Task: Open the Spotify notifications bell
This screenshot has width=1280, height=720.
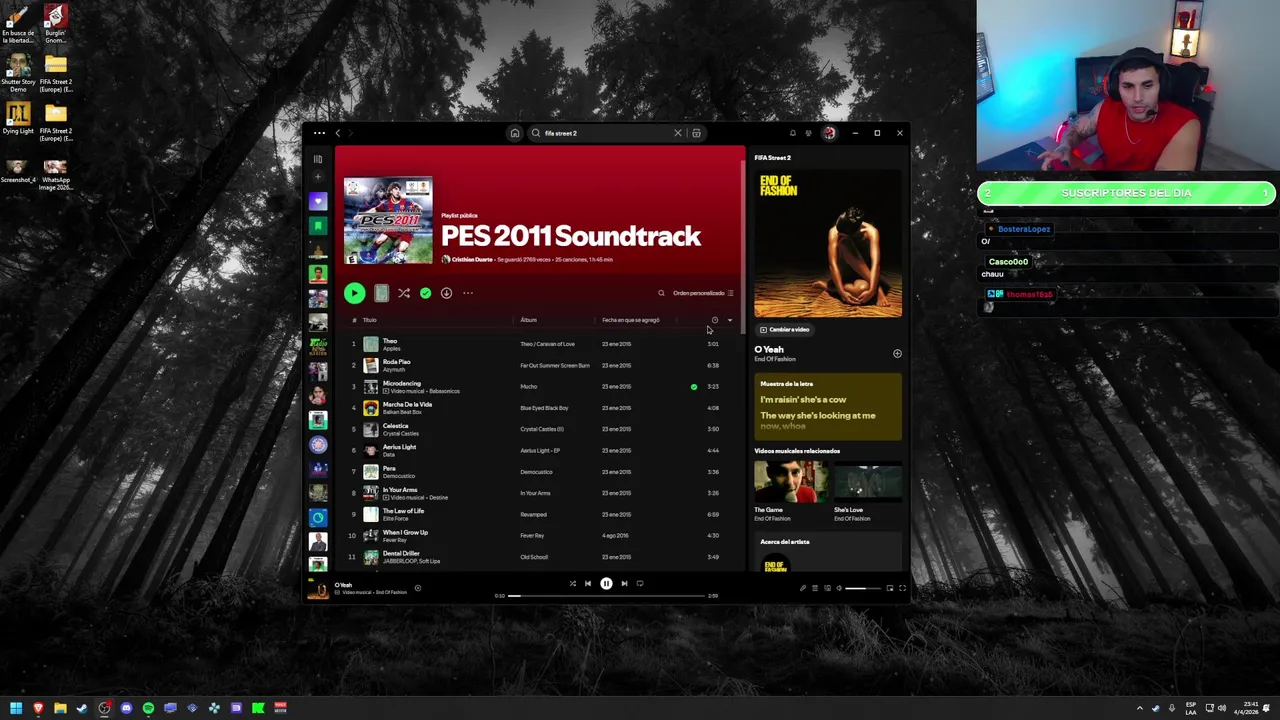Action: (x=792, y=133)
